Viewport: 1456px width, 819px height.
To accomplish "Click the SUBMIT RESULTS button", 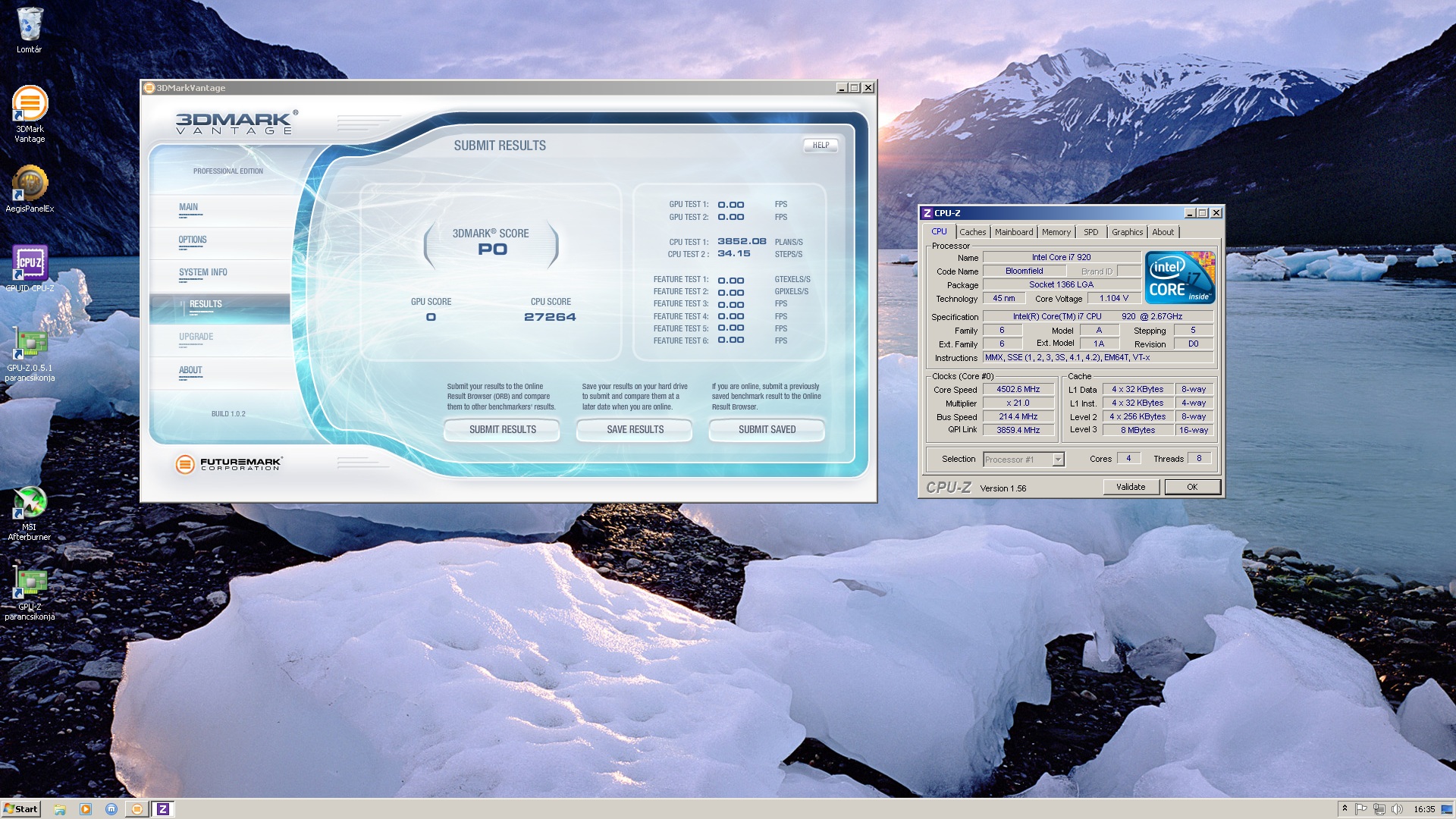I will click(502, 430).
